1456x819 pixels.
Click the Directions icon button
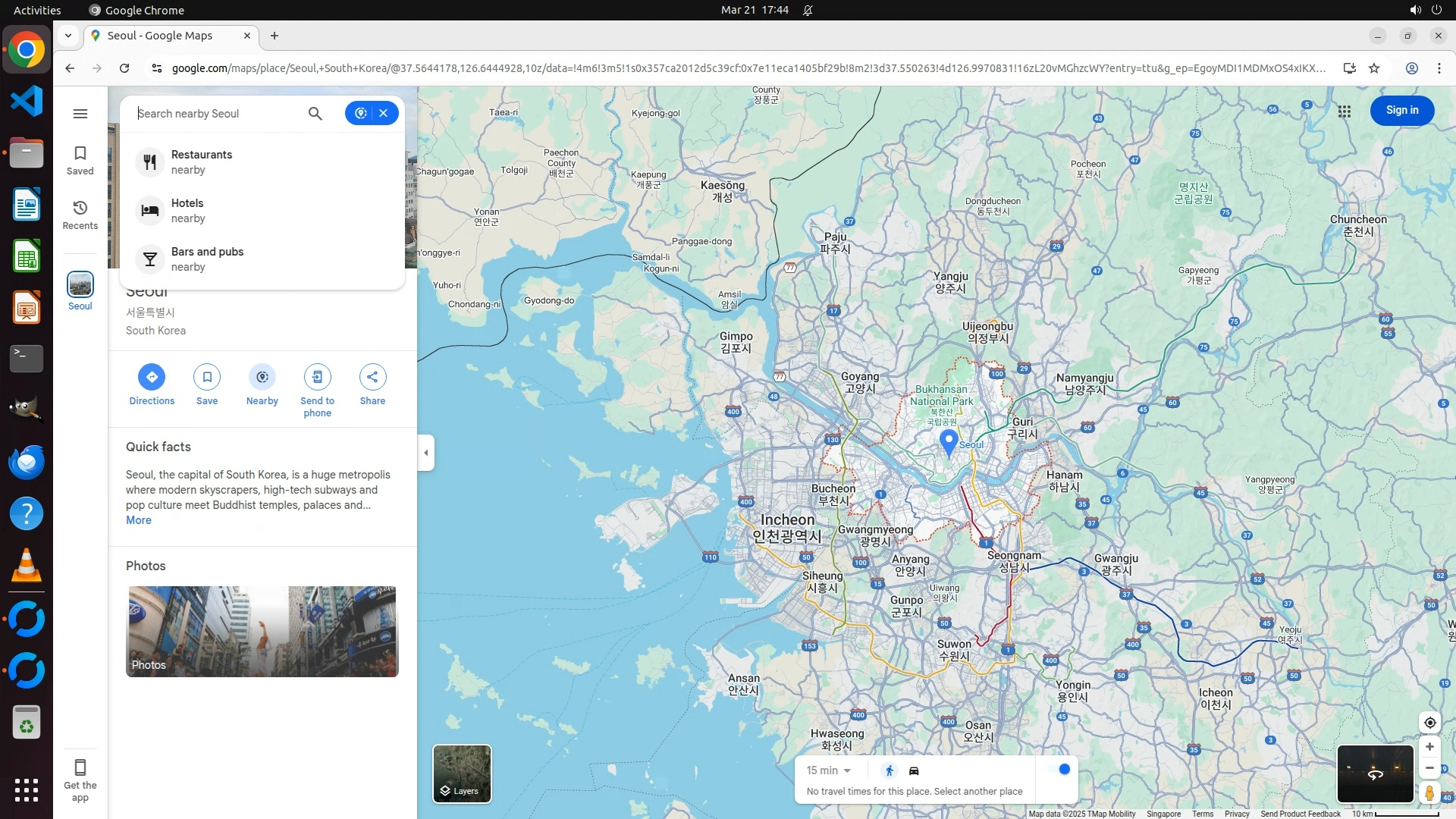[x=152, y=377]
